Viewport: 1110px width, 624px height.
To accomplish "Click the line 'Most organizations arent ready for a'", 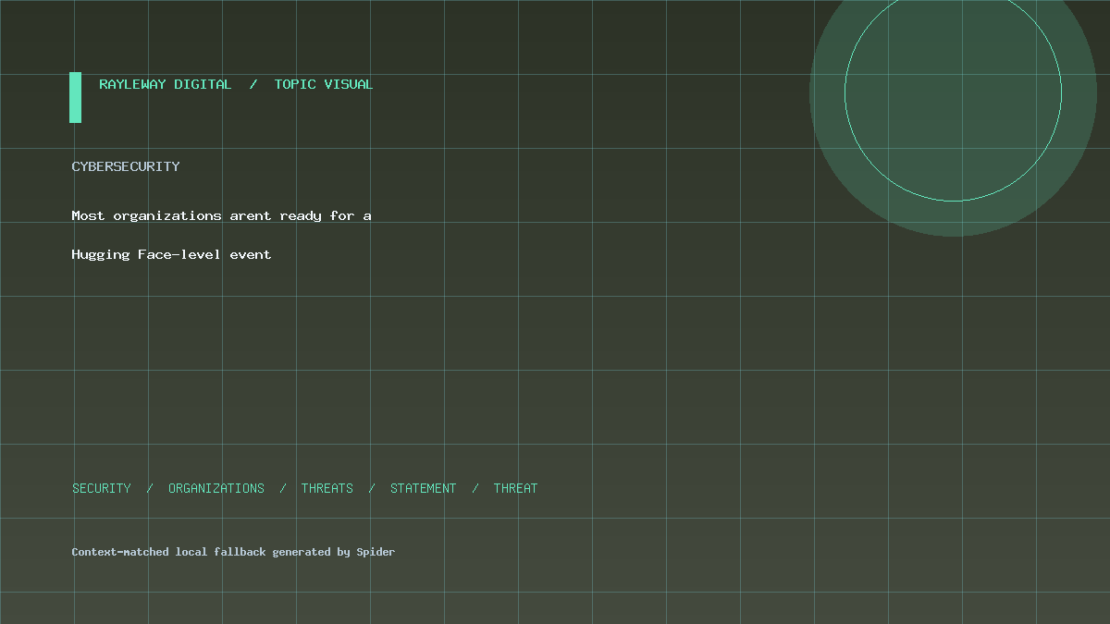I will click(222, 216).
